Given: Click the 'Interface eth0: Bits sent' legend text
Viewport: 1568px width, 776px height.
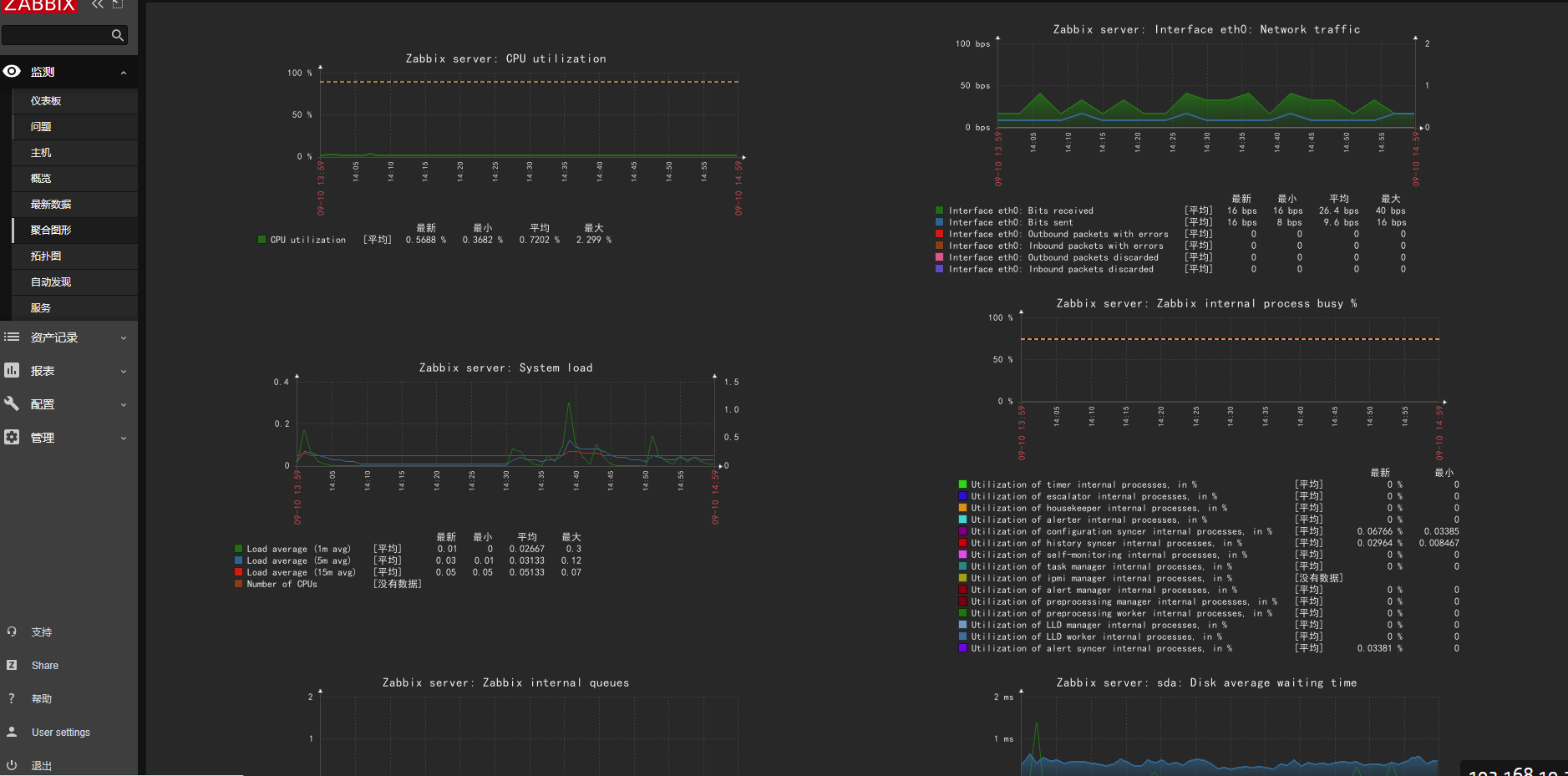Looking at the screenshot, I should click(1011, 222).
